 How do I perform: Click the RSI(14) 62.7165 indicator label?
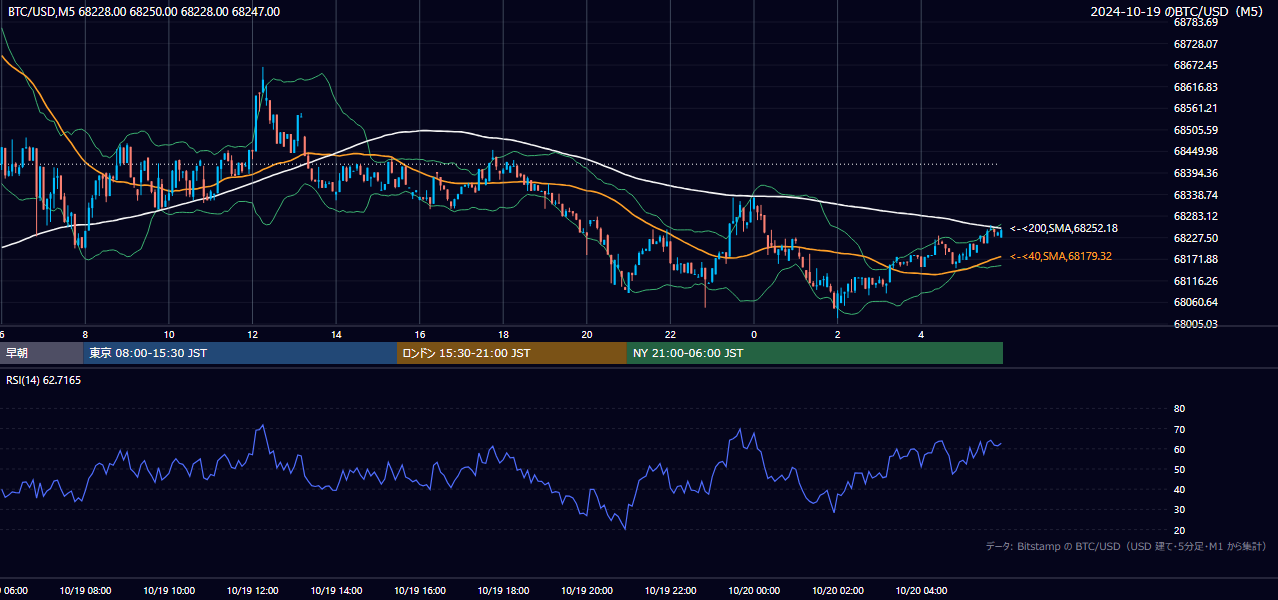(44, 380)
